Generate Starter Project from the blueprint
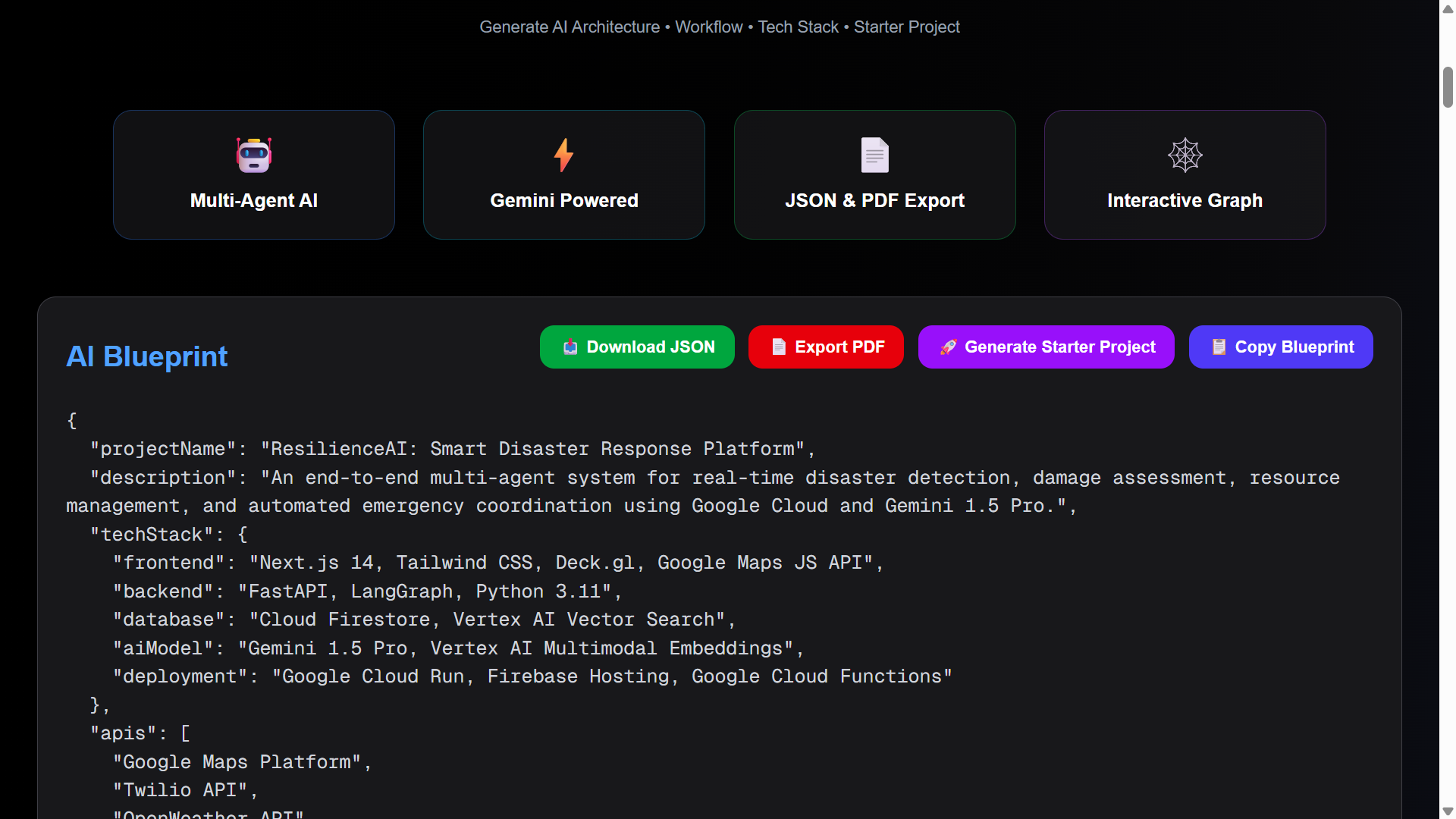1456x819 pixels. [x=1046, y=347]
